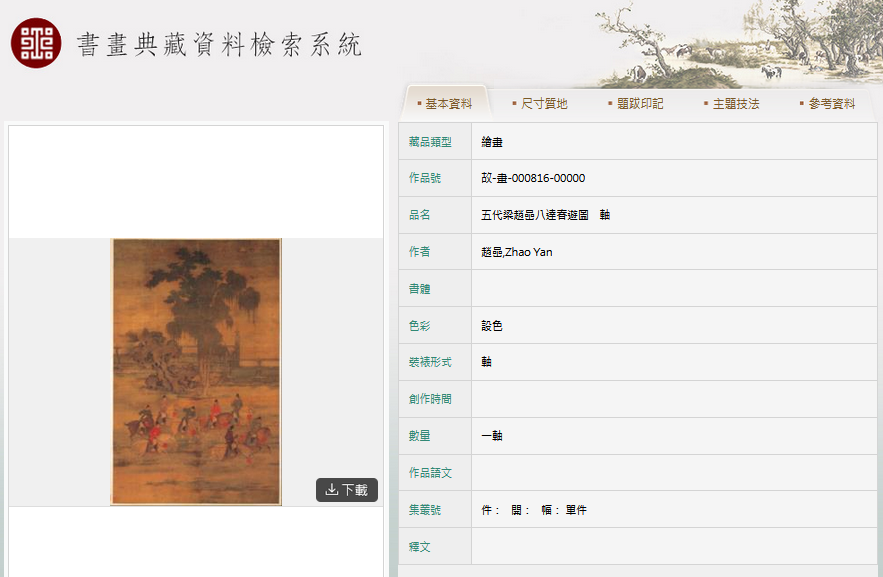883x577 pixels.
Task: Click the 藏品類型 field label
Action: (430, 142)
